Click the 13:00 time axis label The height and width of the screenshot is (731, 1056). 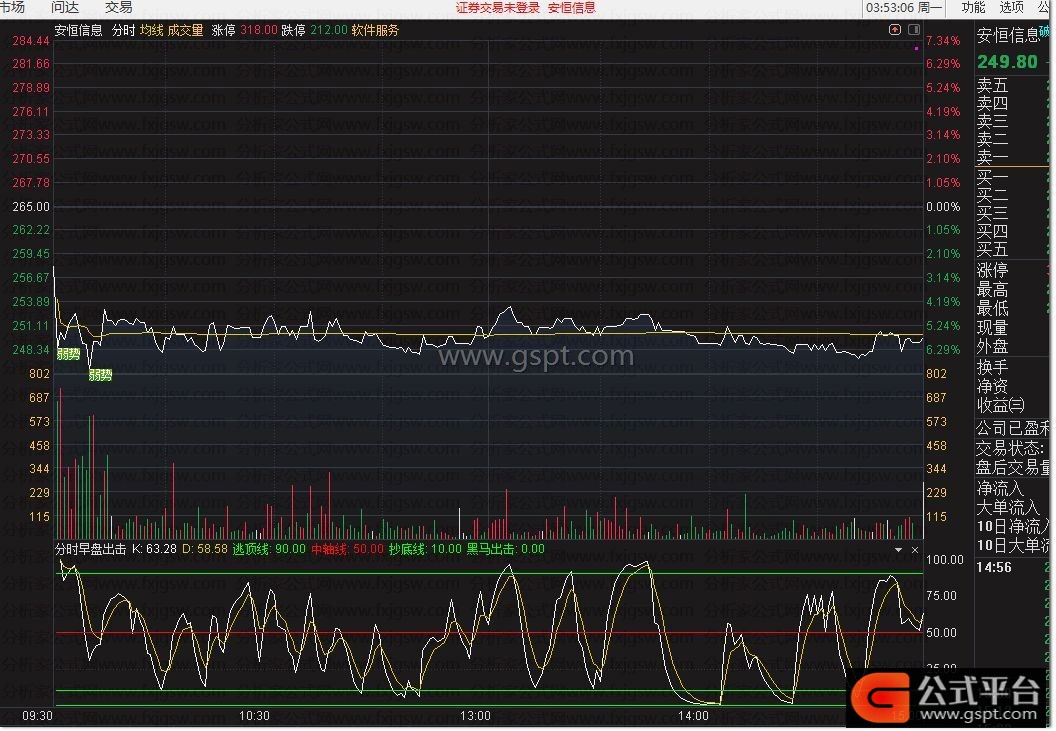pyautogui.click(x=475, y=717)
